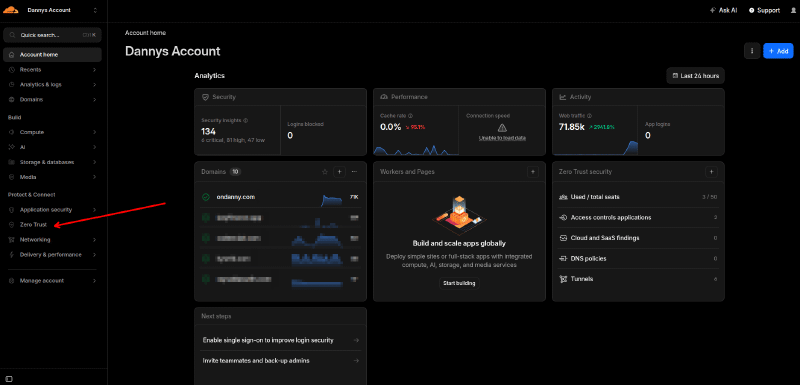Viewport: 800px width, 385px height.
Task: Expand the Domains sidebar chevron
Action: pos(94,99)
